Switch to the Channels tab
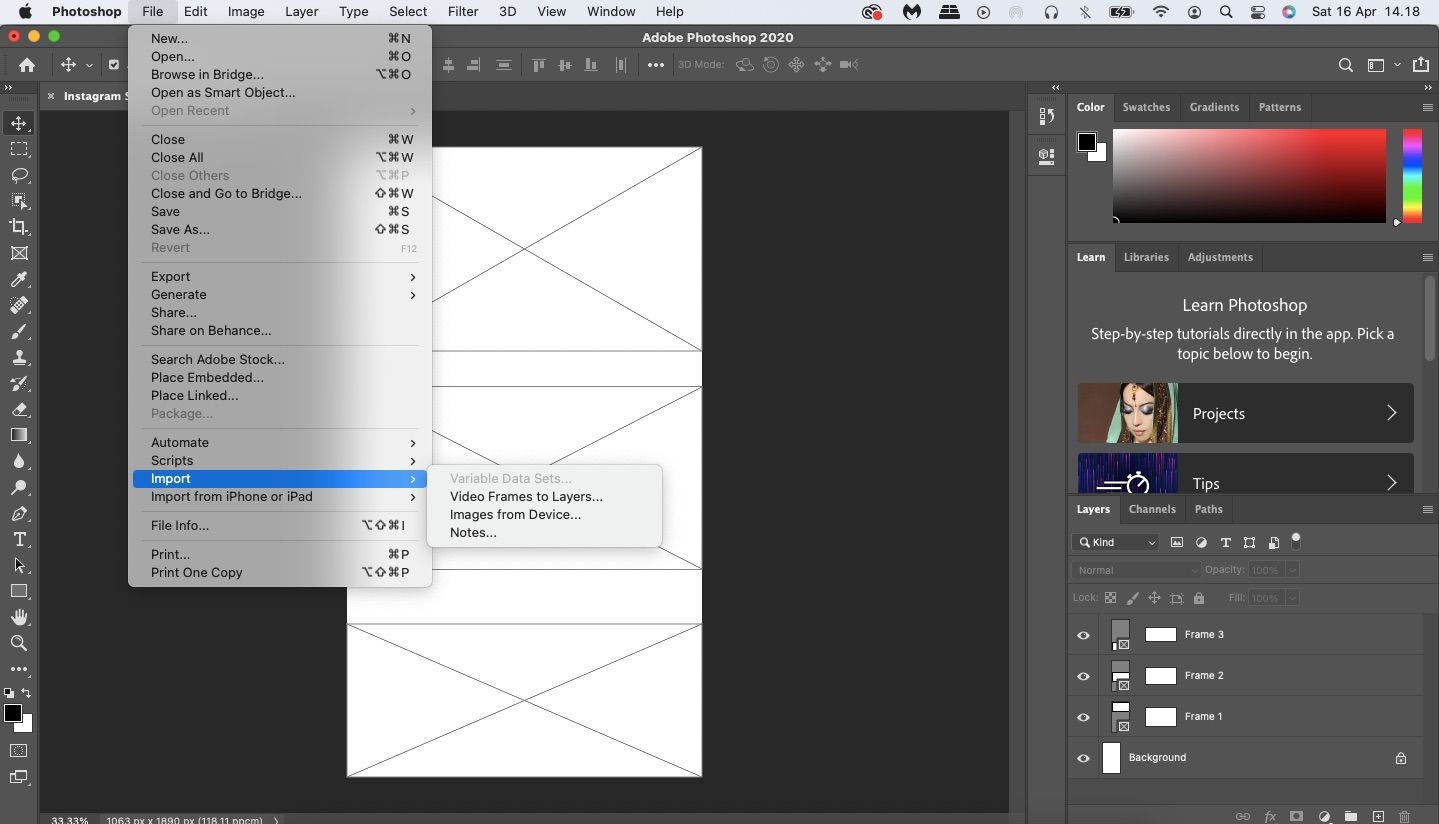Image resolution: width=1439 pixels, height=824 pixels. tap(1152, 509)
